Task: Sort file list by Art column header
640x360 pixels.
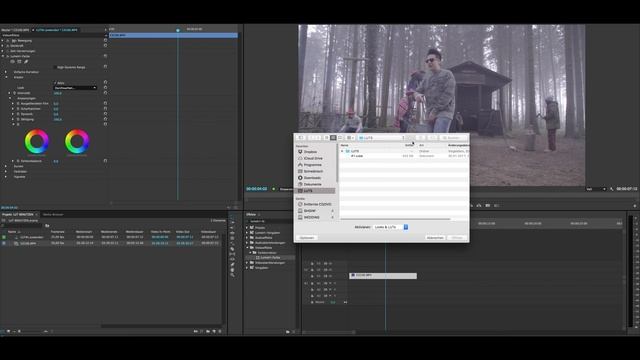Action: point(422,145)
